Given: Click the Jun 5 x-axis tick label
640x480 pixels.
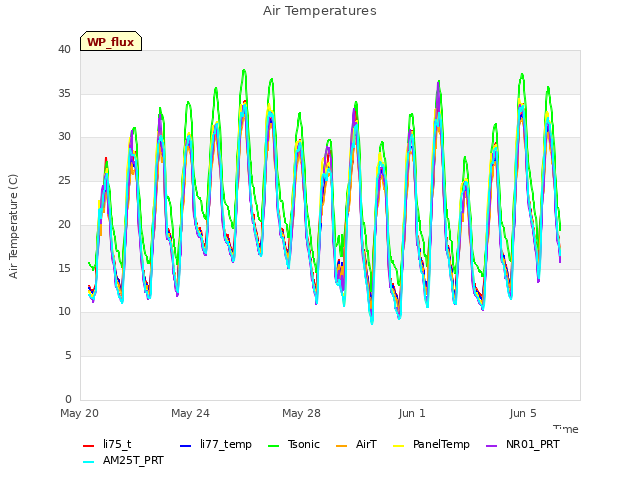Looking at the screenshot, I should [x=523, y=413].
